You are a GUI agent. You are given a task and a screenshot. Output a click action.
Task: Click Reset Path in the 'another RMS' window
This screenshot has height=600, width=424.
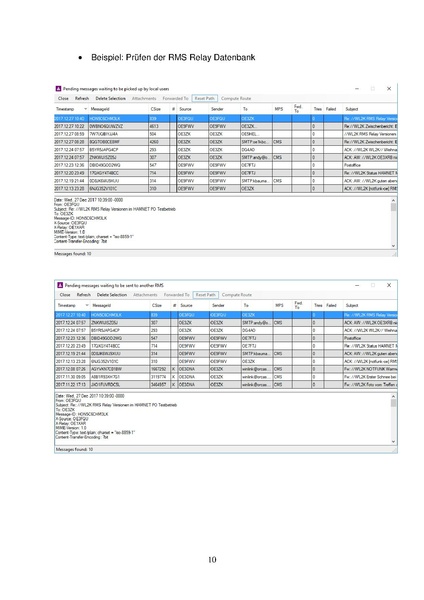[x=206, y=295]
